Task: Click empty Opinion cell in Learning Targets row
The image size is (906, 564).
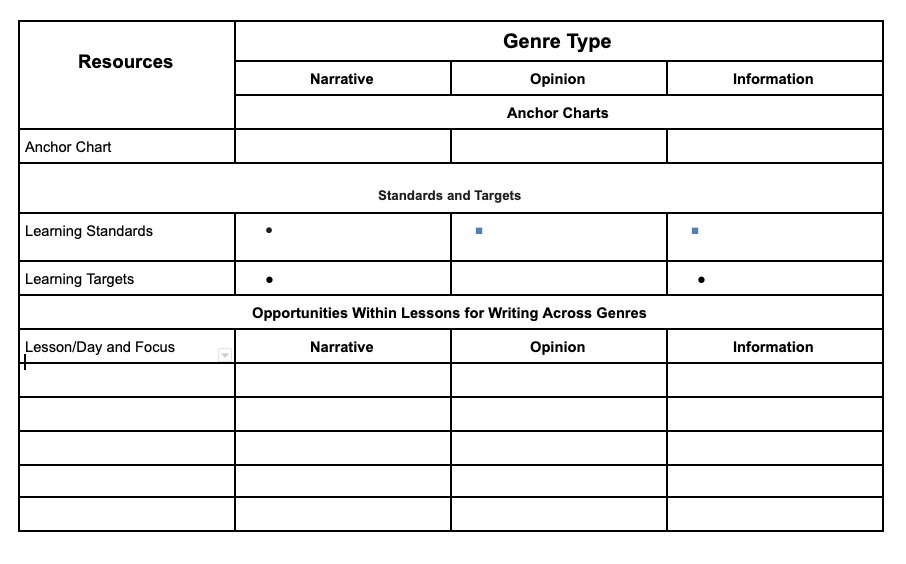Action: (557, 279)
